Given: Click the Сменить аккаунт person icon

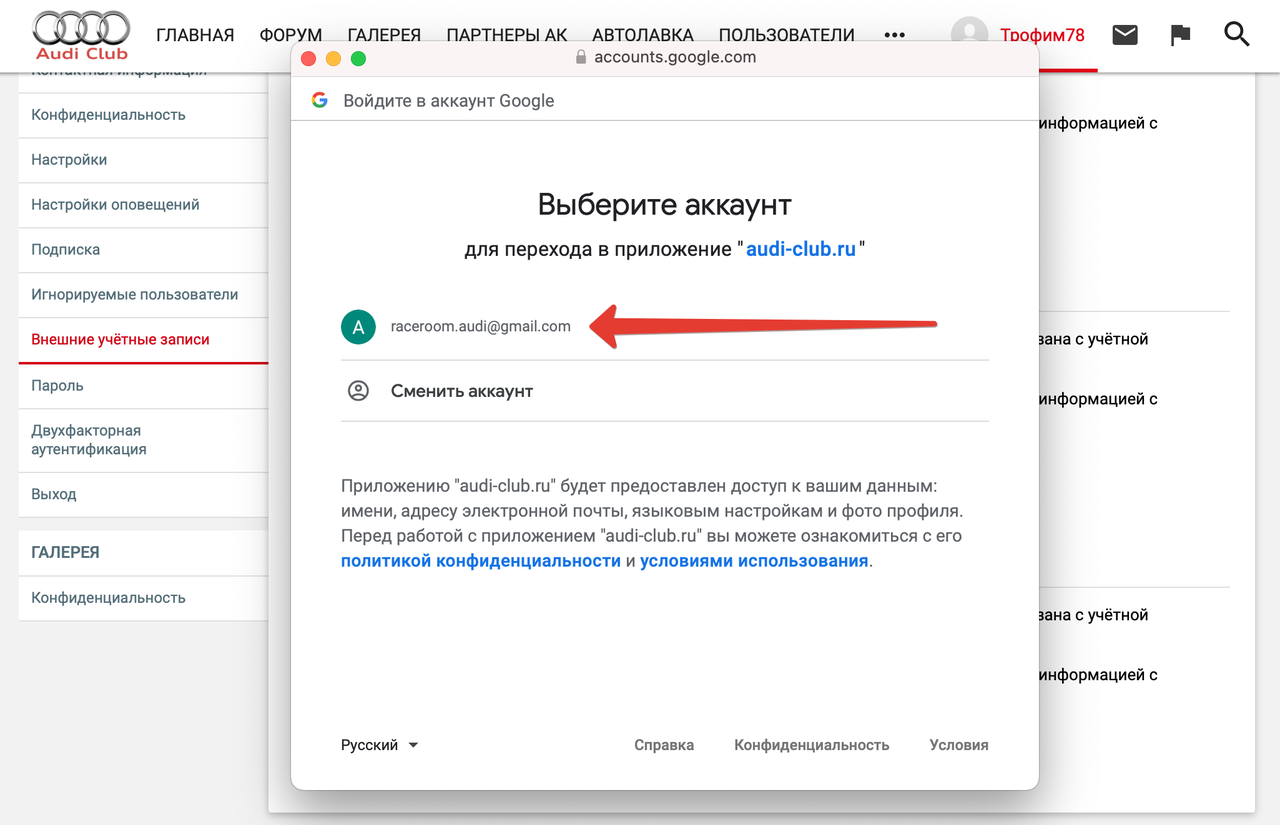Looking at the screenshot, I should pos(358,391).
